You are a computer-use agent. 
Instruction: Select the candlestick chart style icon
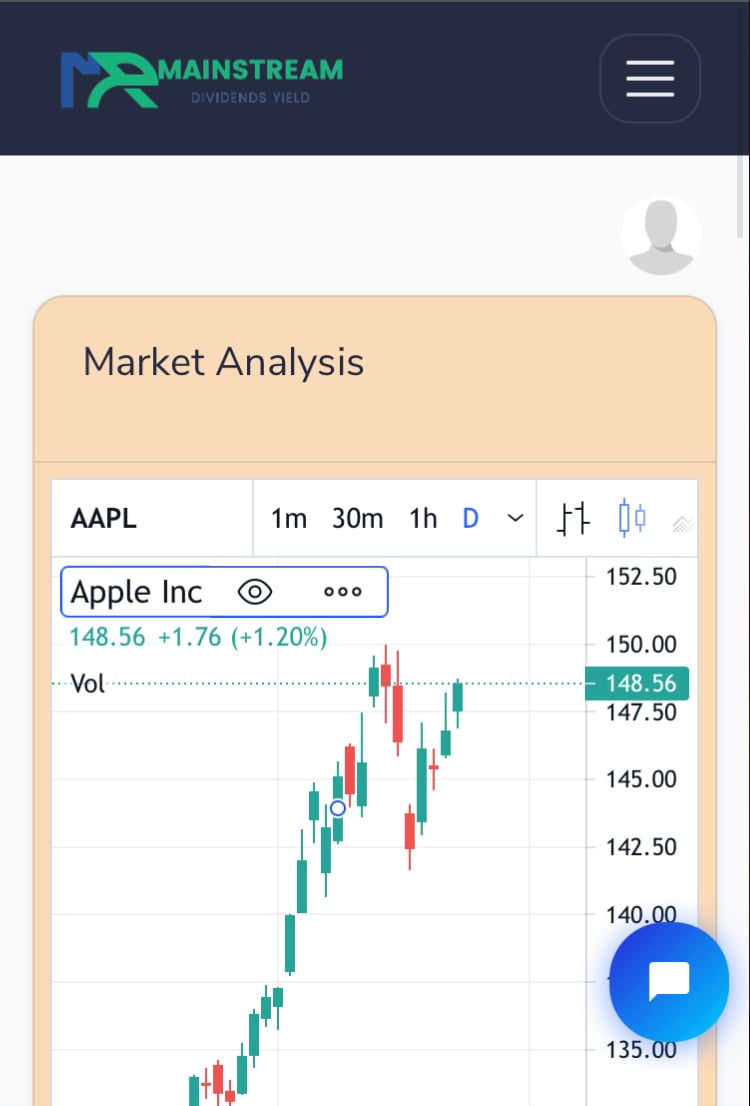point(631,519)
